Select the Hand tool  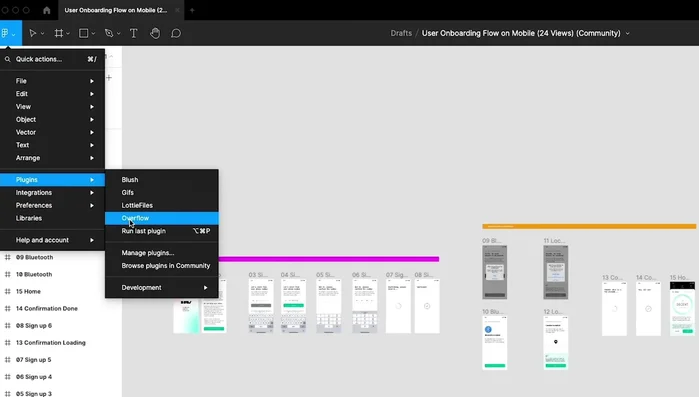(x=155, y=33)
